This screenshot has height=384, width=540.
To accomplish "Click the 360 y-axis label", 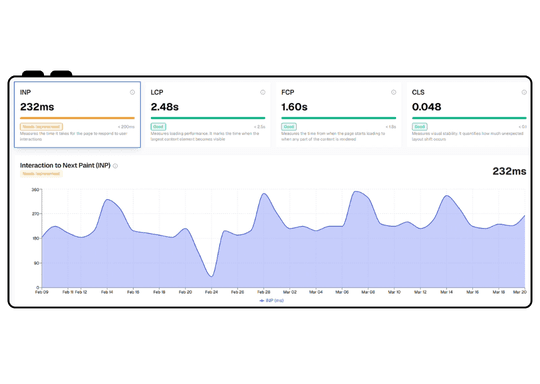I will pyautogui.click(x=35, y=190).
